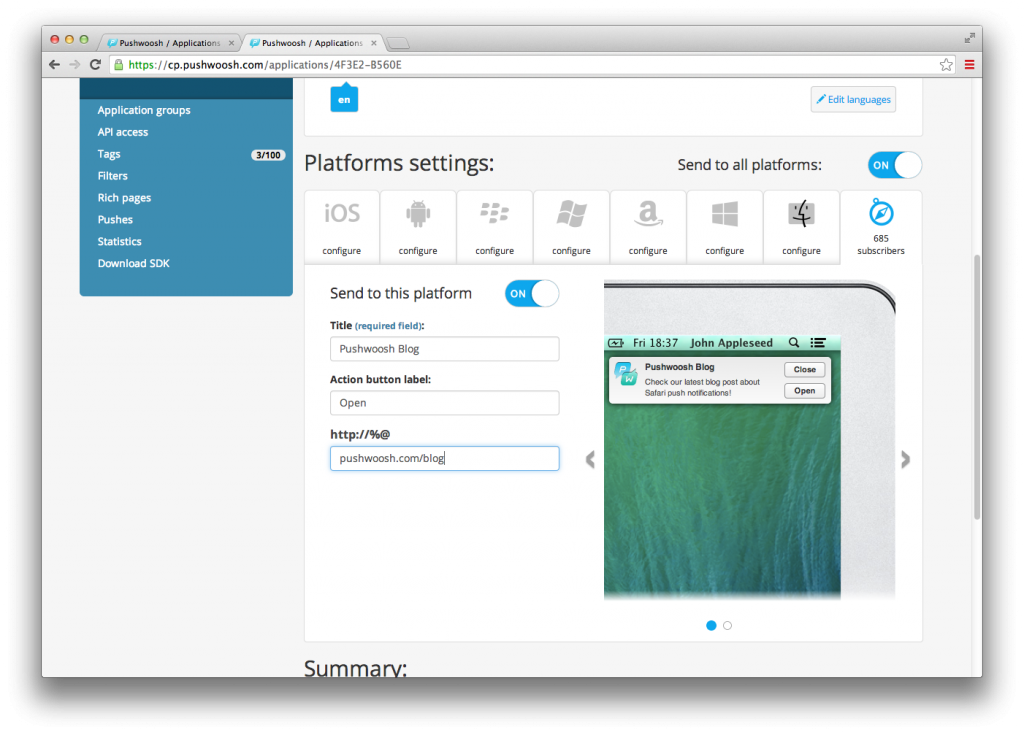Open Pushes in sidebar
The height and width of the screenshot is (735, 1024).
(115, 220)
